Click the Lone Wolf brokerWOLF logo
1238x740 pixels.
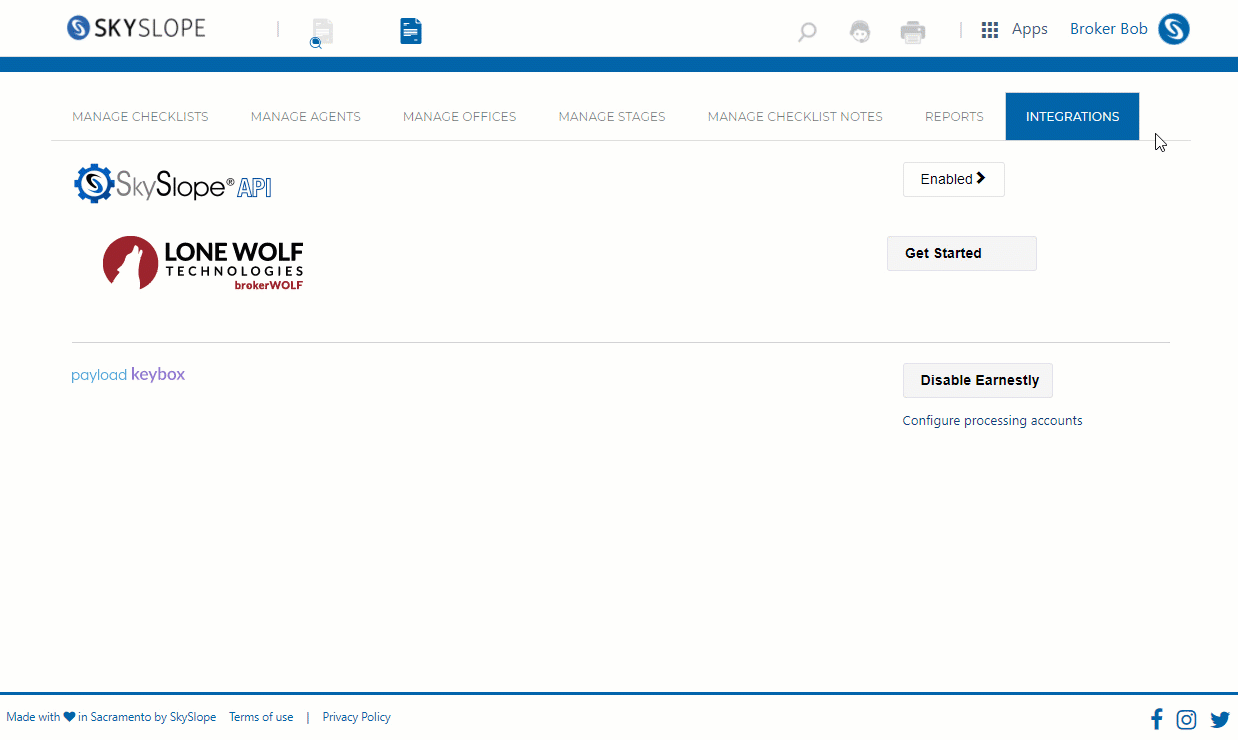point(203,263)
